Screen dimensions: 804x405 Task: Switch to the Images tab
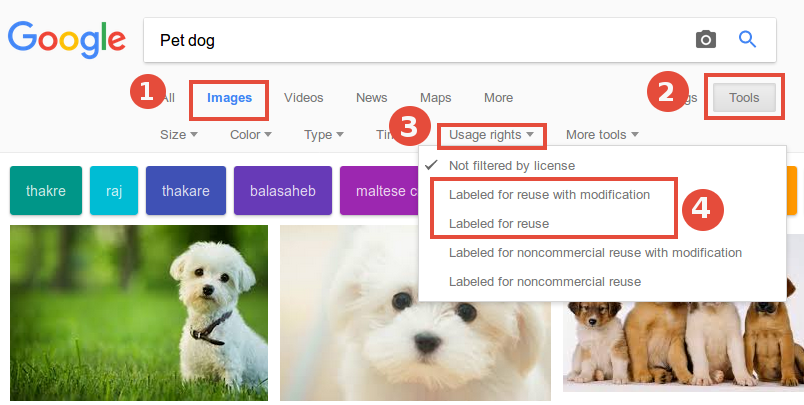[x=229, y=98]
